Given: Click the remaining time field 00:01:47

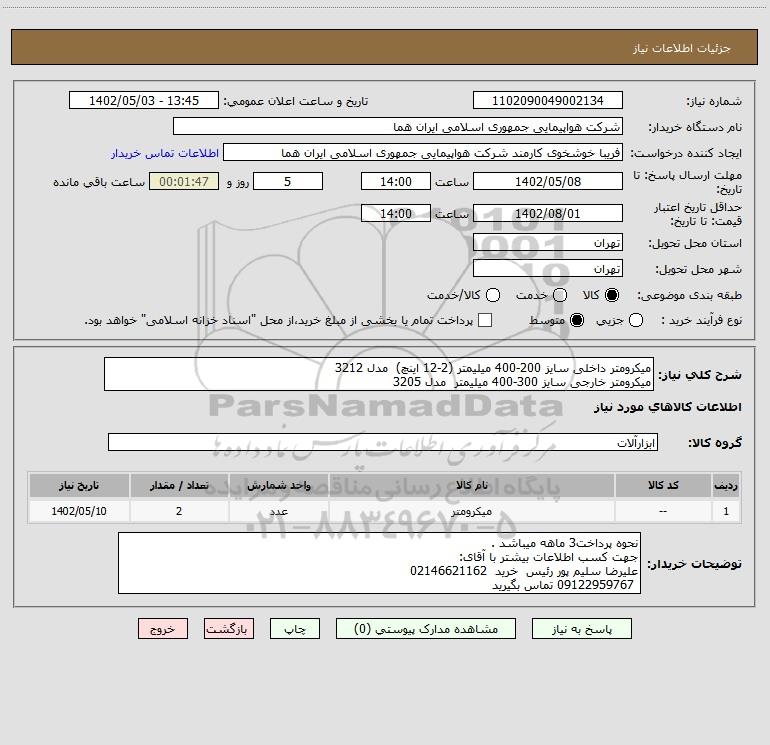Looking at the screenshot, I should pyautogui.click(x=183, y=181).
